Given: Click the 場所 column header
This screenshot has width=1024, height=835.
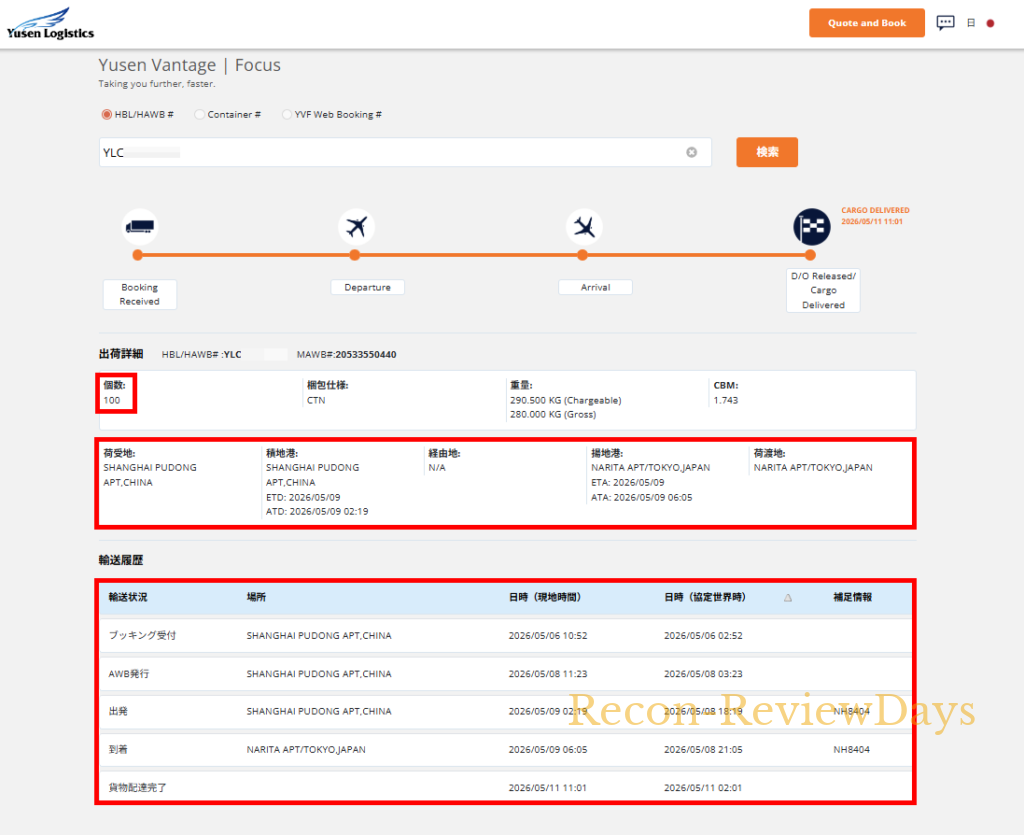Looking at the screenshot, I should coord(256,597).
